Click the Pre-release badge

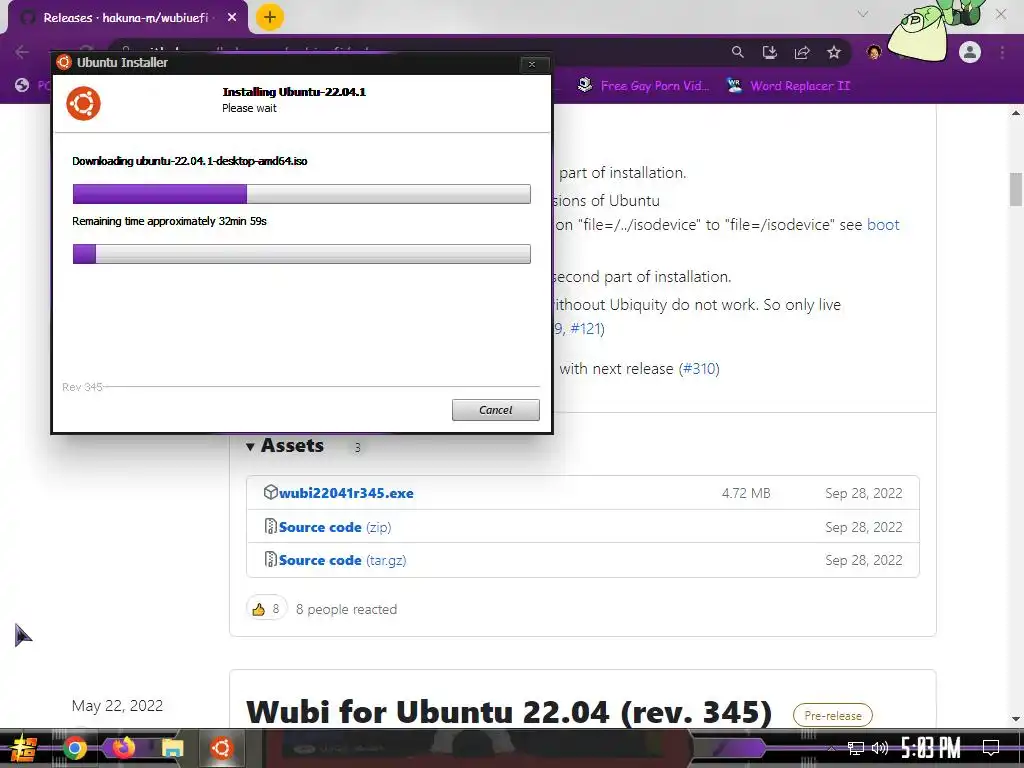coord(833,716)
